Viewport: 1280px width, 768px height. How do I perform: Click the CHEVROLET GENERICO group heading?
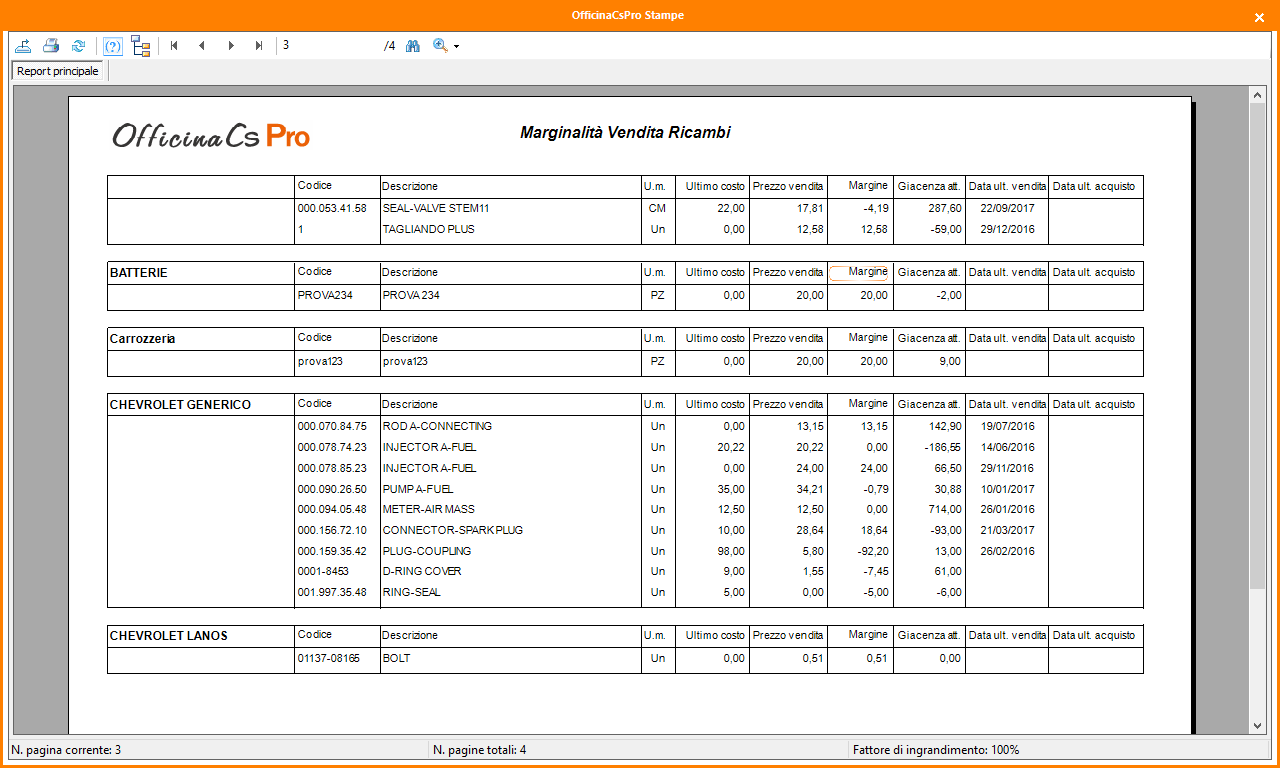180,405
